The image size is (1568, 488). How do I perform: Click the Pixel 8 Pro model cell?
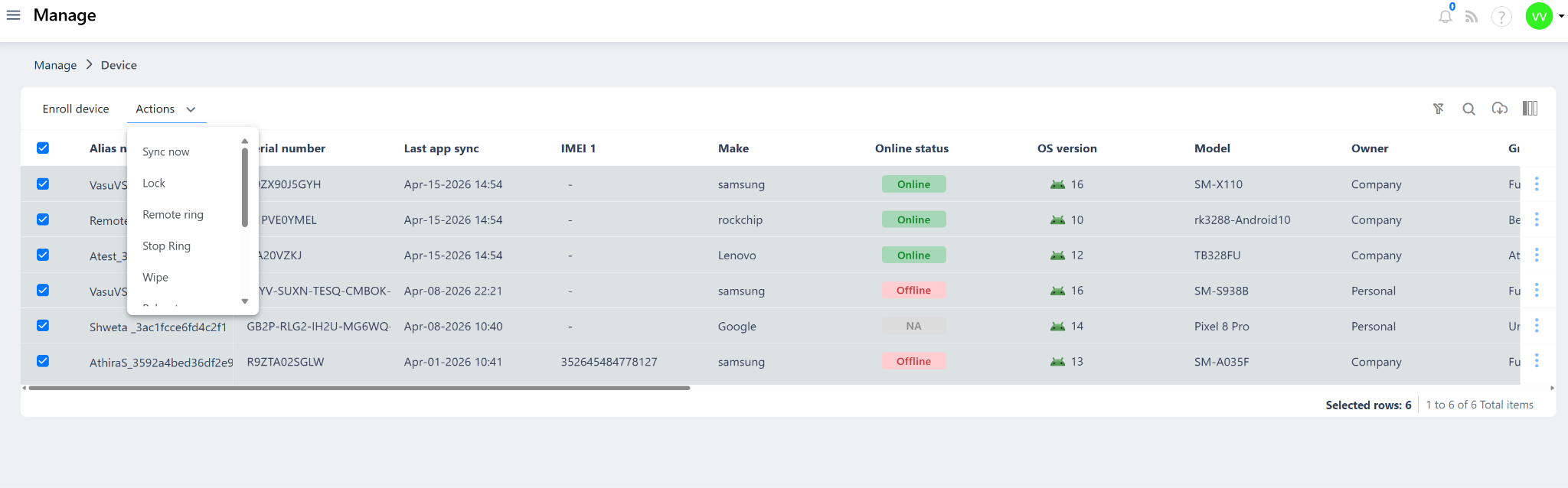click(x=1221, y=327)
